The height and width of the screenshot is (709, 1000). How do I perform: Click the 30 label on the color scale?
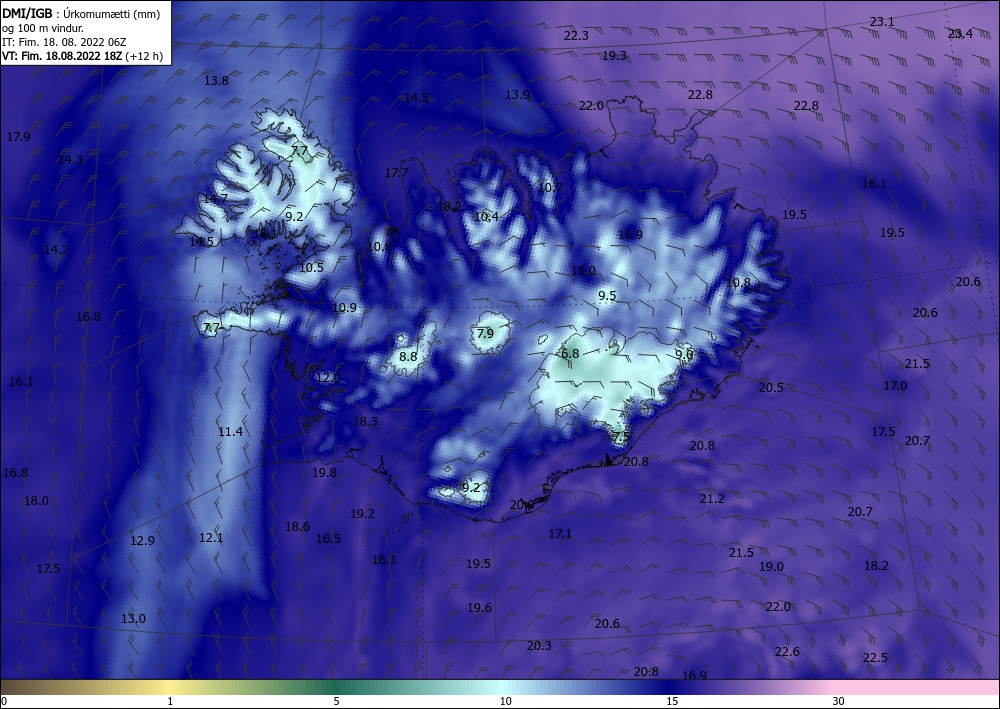tap(839, 701)
